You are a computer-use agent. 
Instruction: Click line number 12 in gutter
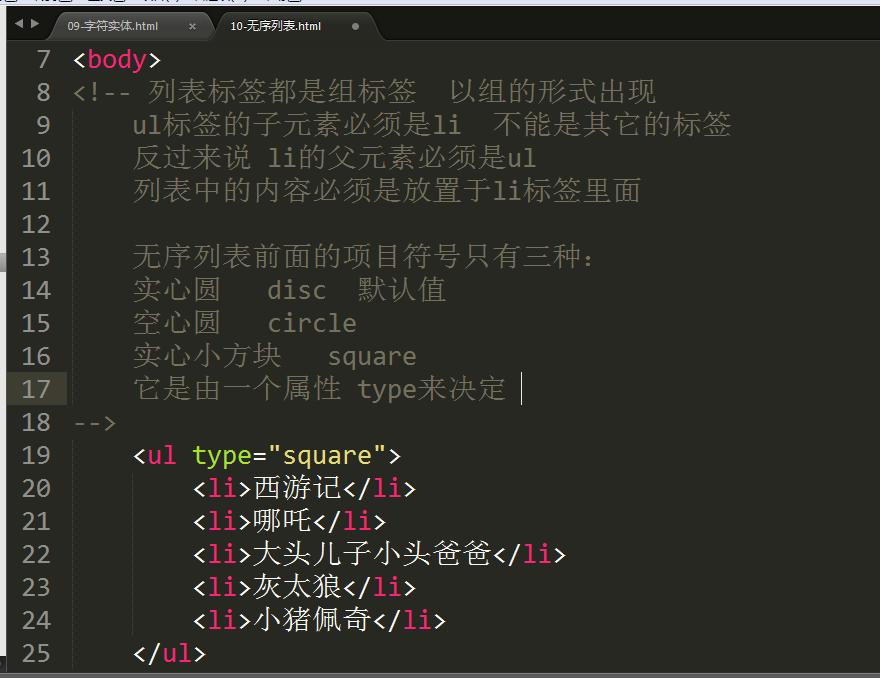pyautogui.click(x=36, y=225)
